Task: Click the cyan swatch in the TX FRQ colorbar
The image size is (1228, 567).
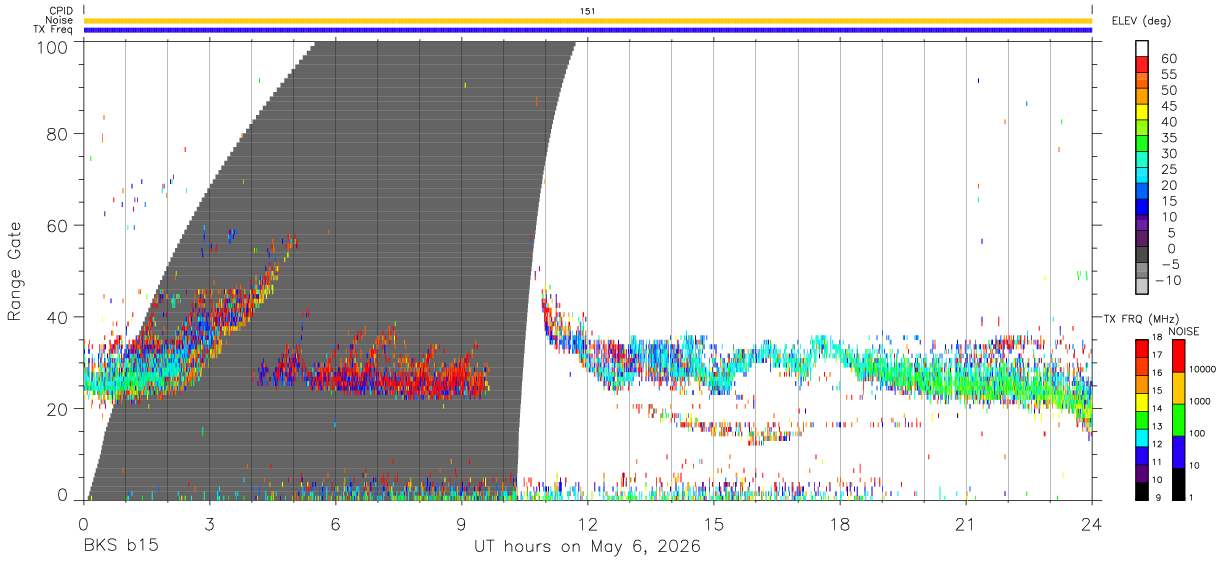Action: pyautogui.click(x=1142, y=437)
